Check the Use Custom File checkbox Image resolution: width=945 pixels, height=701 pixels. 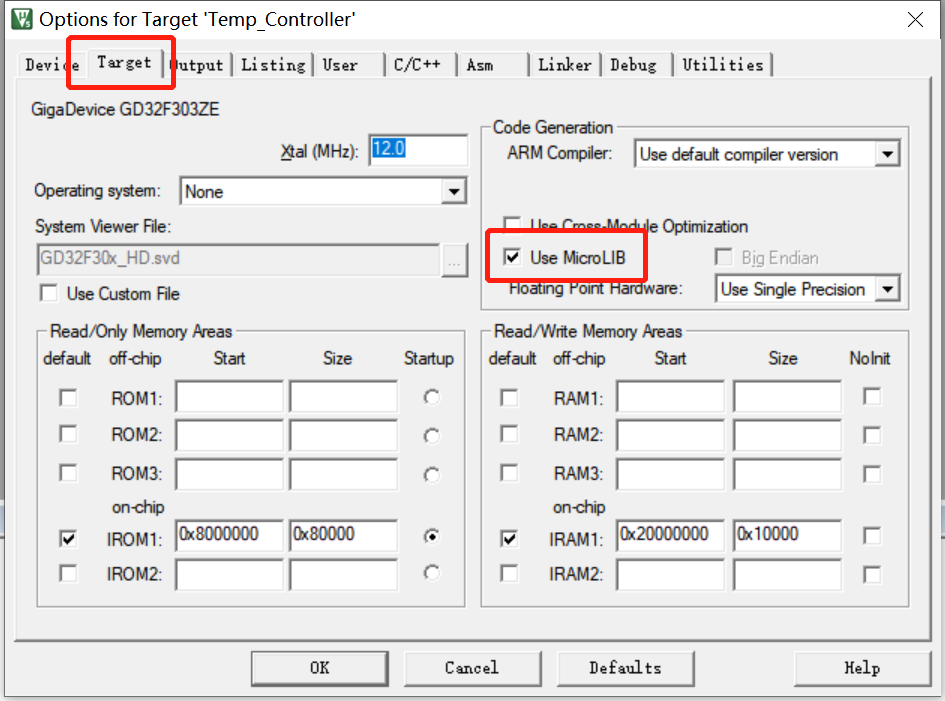[48, 293]
